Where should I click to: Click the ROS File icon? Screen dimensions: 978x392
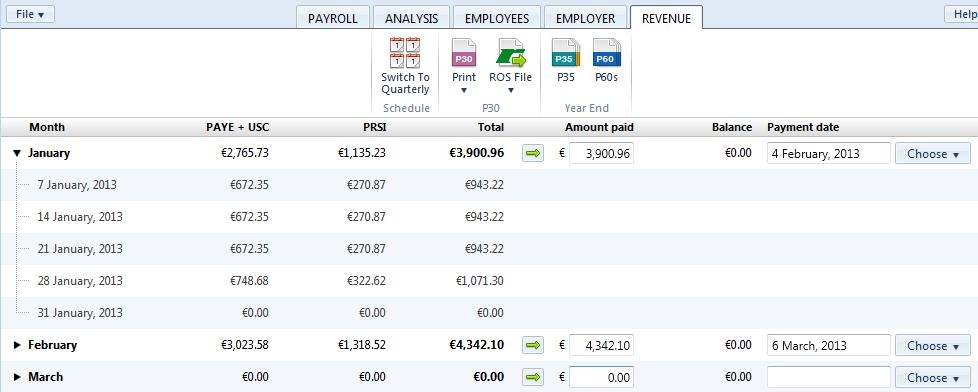pos(511,53)
